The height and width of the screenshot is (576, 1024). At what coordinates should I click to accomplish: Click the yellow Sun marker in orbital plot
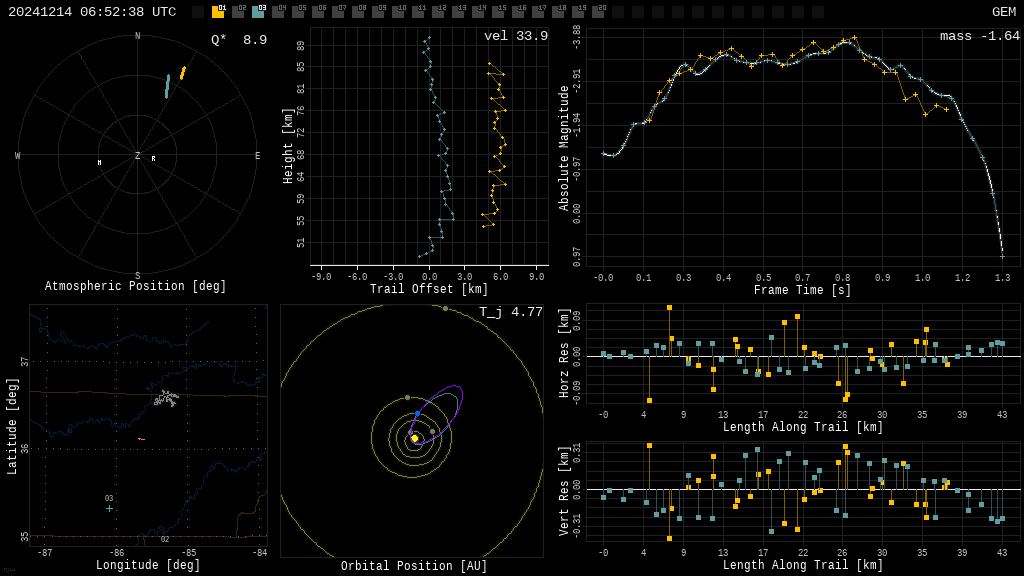pos(415,438)
